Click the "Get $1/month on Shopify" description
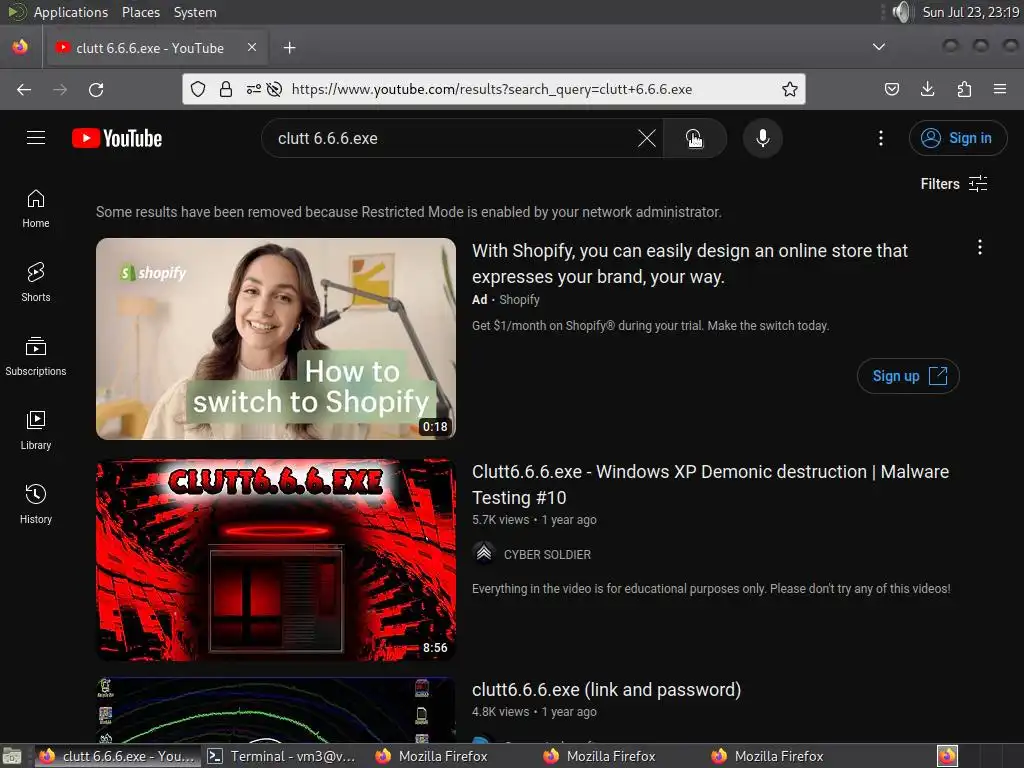The image size is (1024, 768). 650,326
